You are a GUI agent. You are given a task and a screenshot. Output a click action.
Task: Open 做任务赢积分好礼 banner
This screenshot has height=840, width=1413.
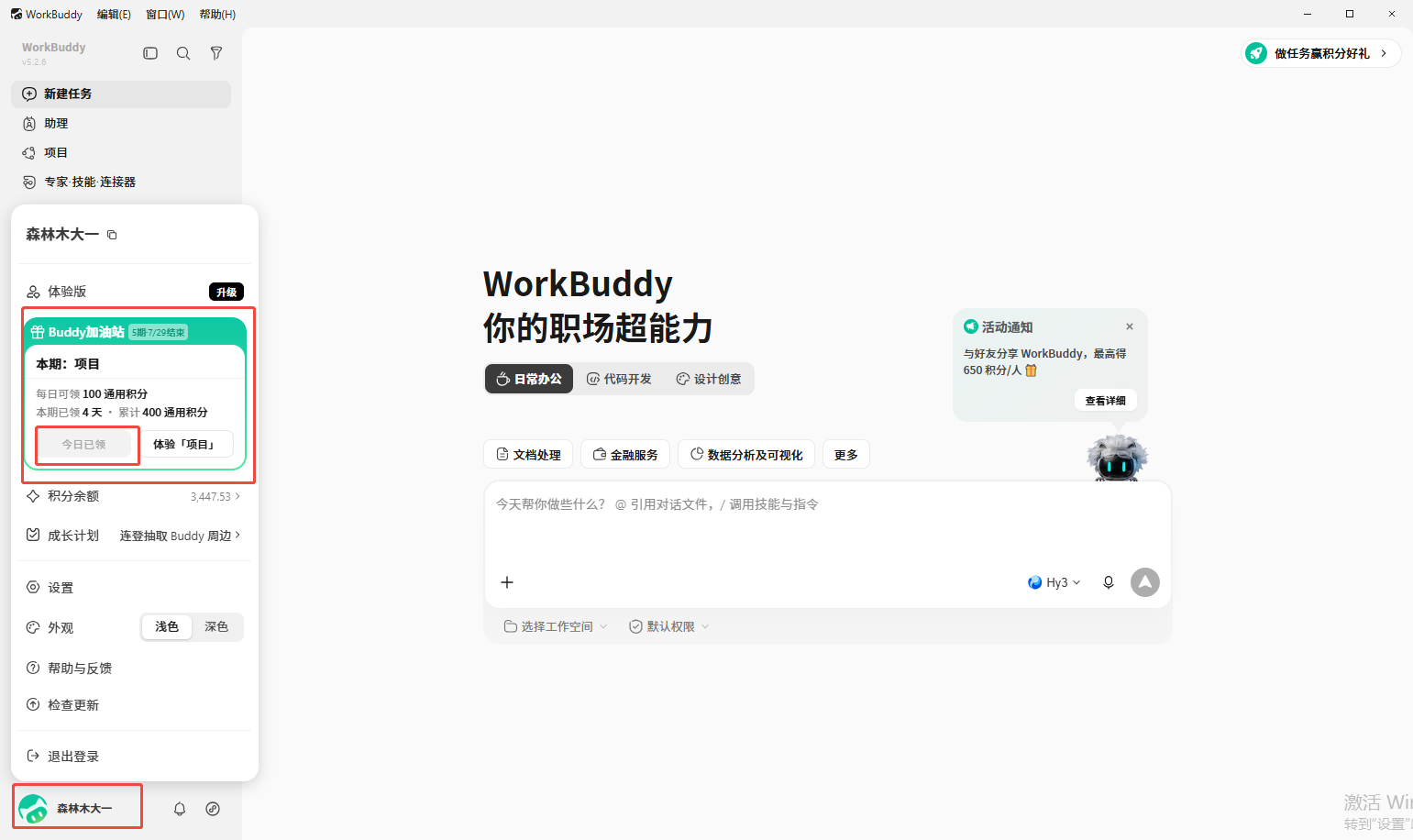[x=1321, y=53]
